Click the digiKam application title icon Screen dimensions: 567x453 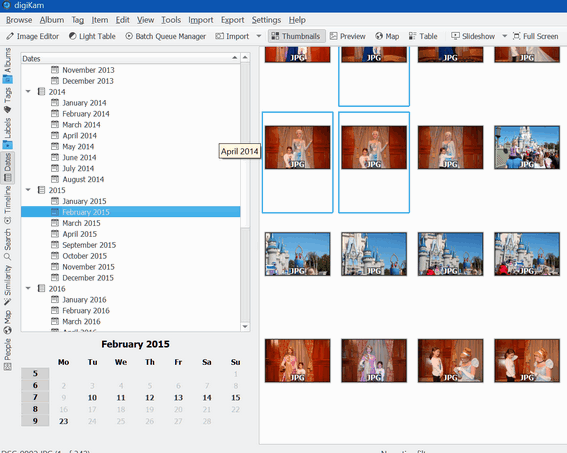coord(7,5)
